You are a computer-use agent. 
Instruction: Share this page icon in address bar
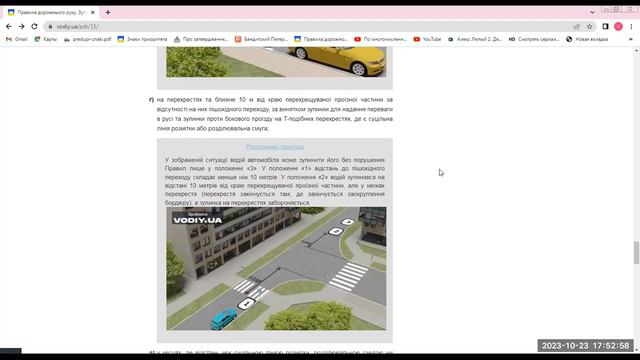577,27
